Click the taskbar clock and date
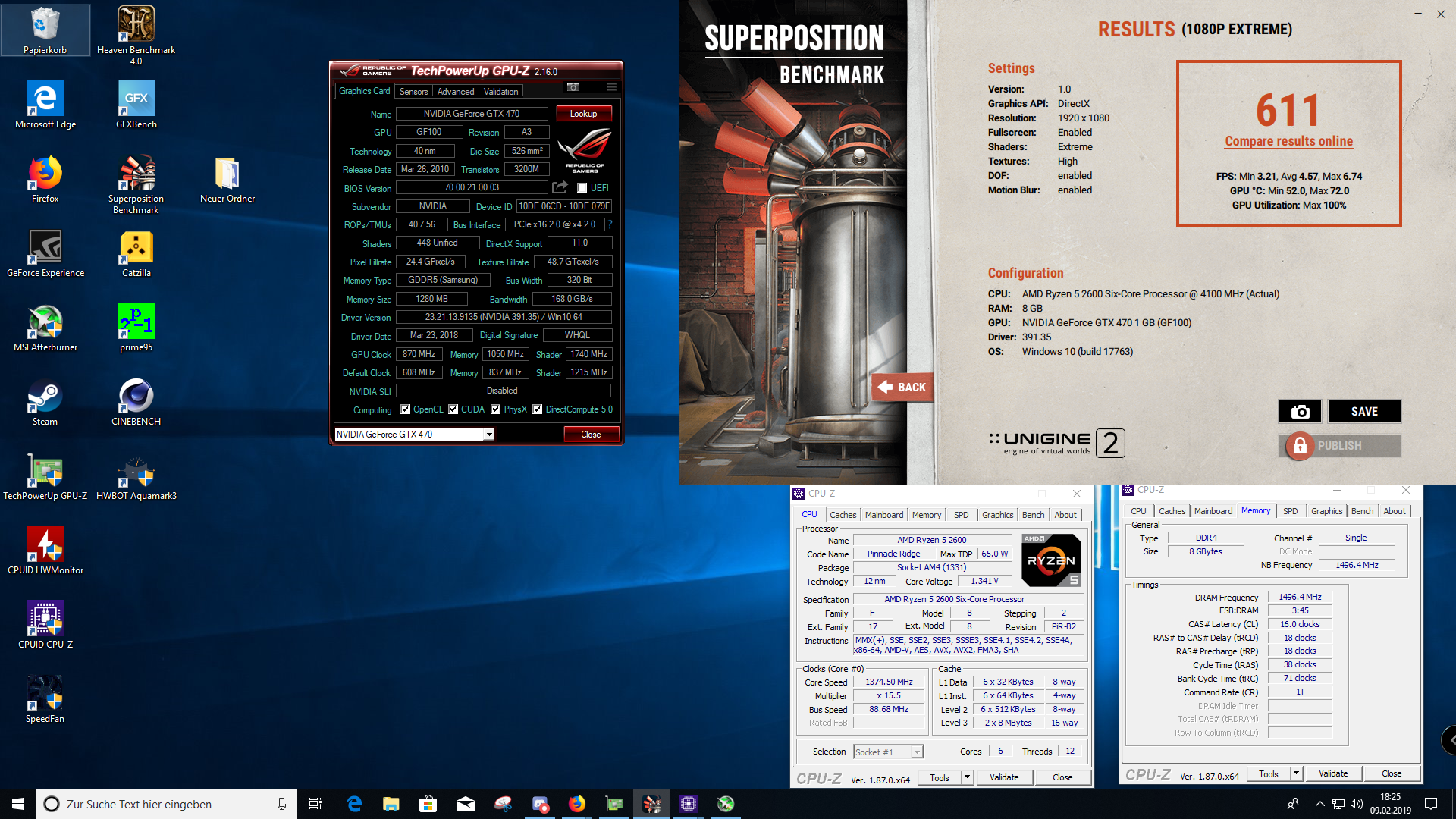 [1390, 804]
